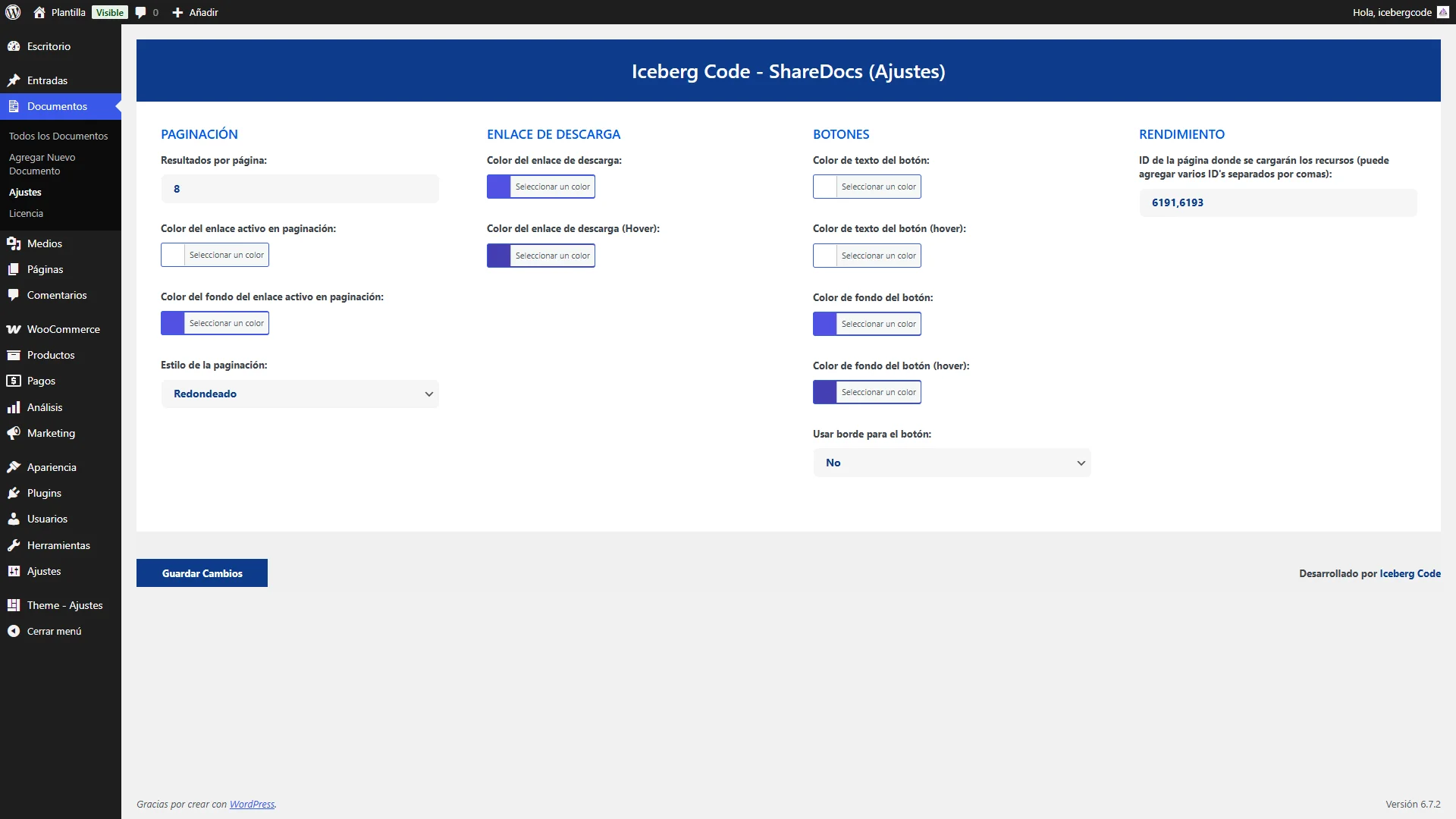1456x819 pixels.
Task: Click the Visible status badge
Action: point(109,12)
